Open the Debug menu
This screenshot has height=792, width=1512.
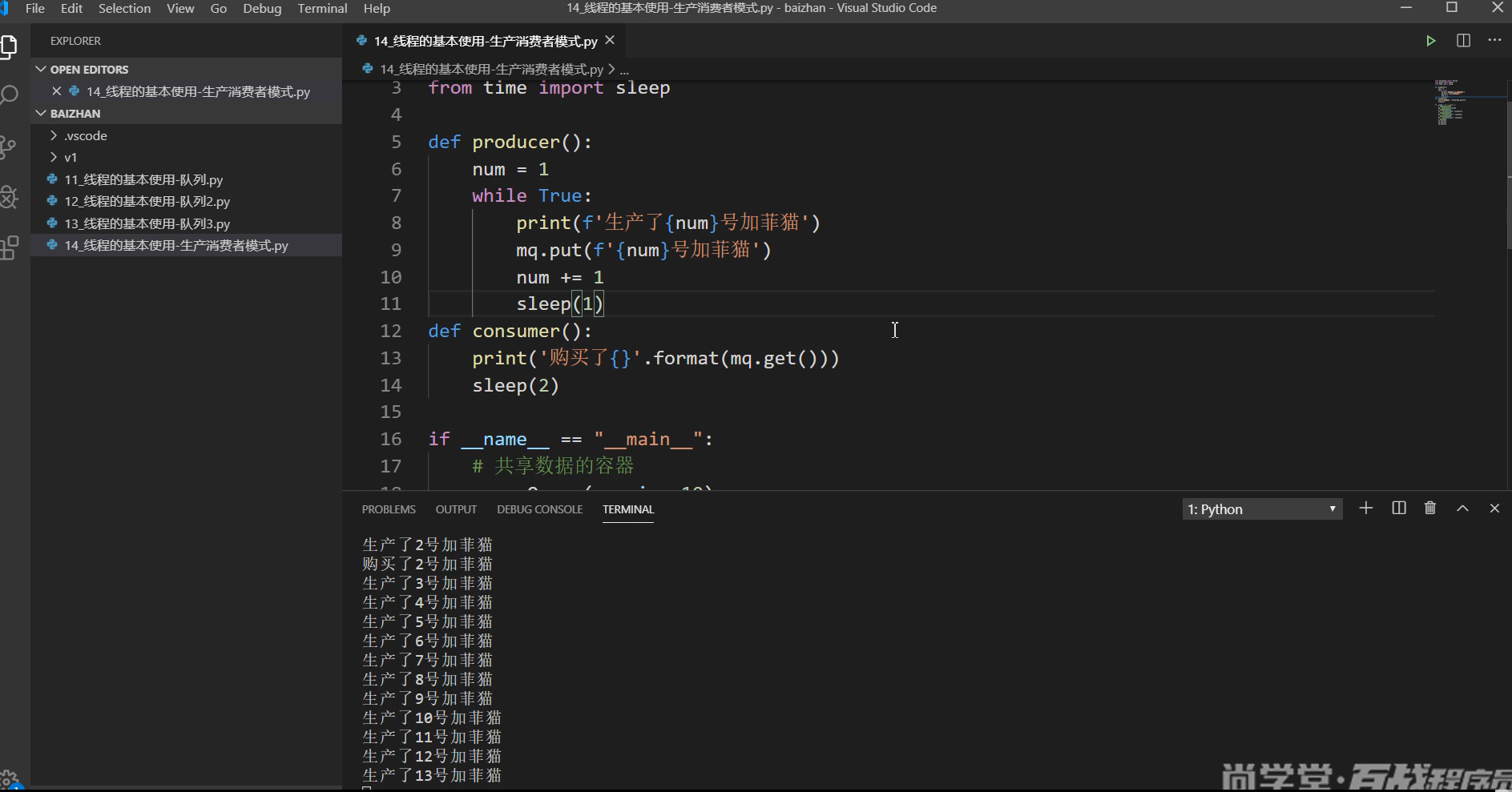pos(262,8)
